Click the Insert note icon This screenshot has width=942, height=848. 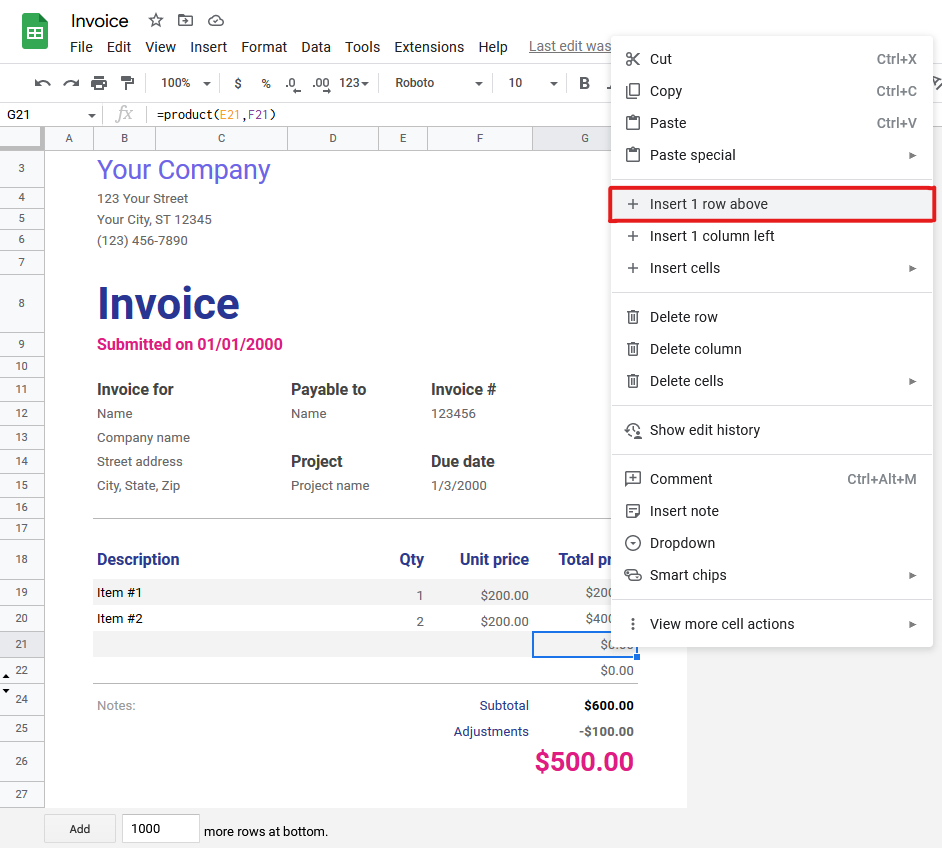pos(633,510)
